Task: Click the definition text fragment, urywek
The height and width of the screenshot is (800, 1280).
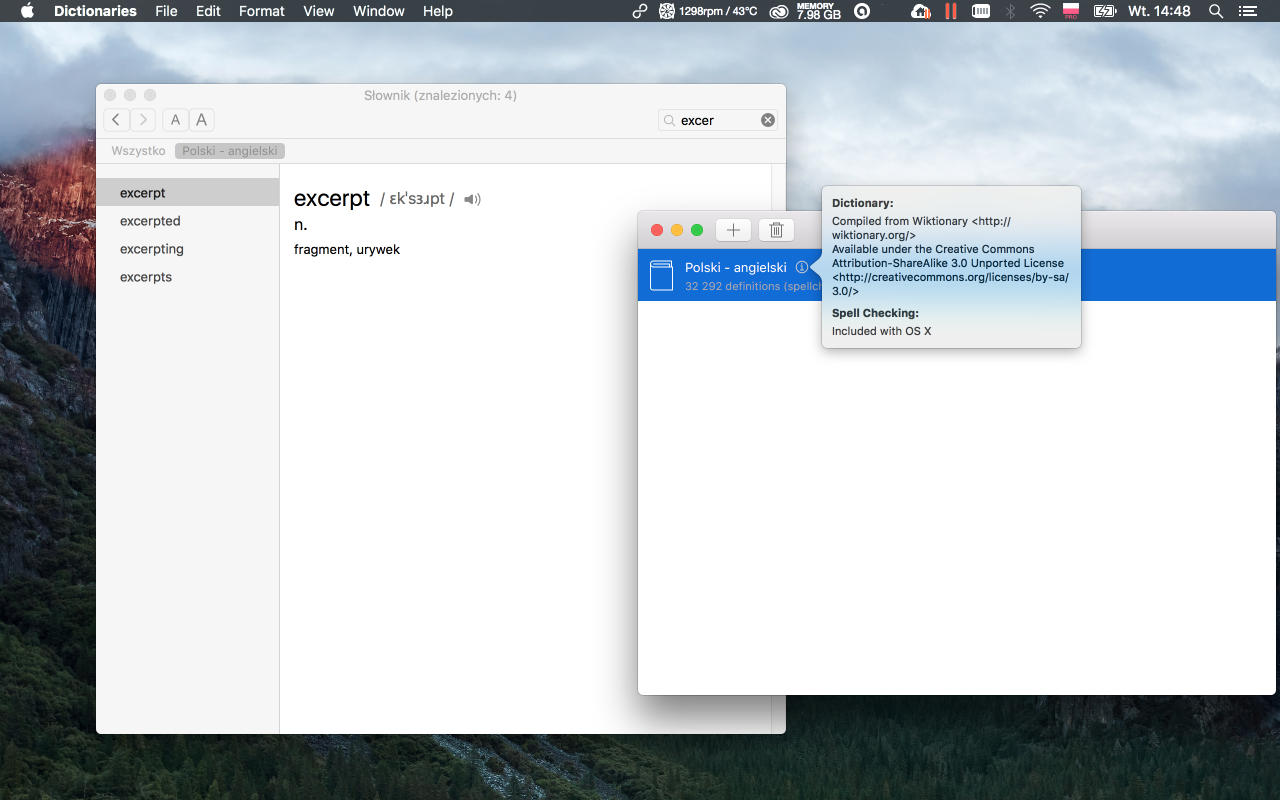Action: coord(347,249)
